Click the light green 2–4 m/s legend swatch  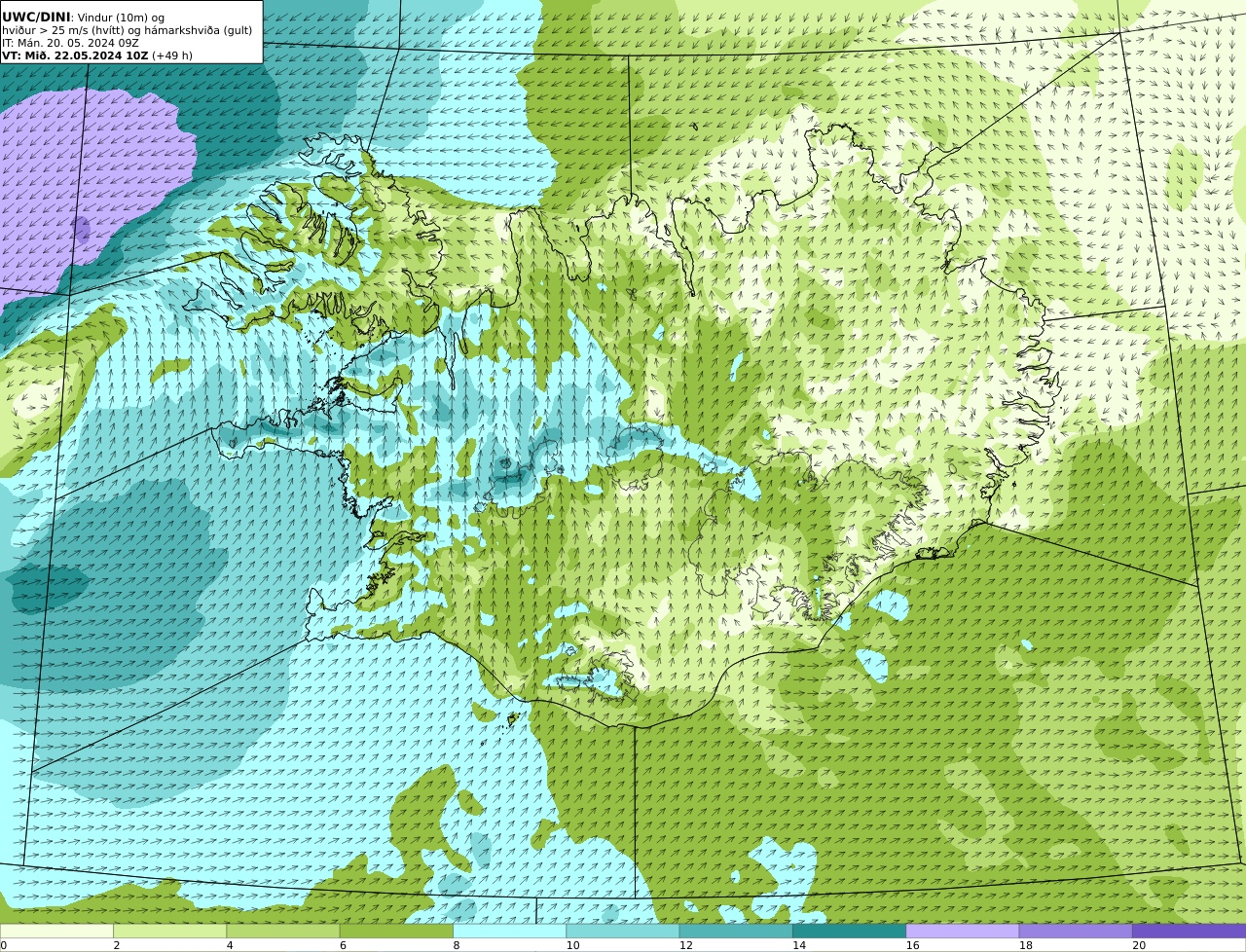coord(169,932)
